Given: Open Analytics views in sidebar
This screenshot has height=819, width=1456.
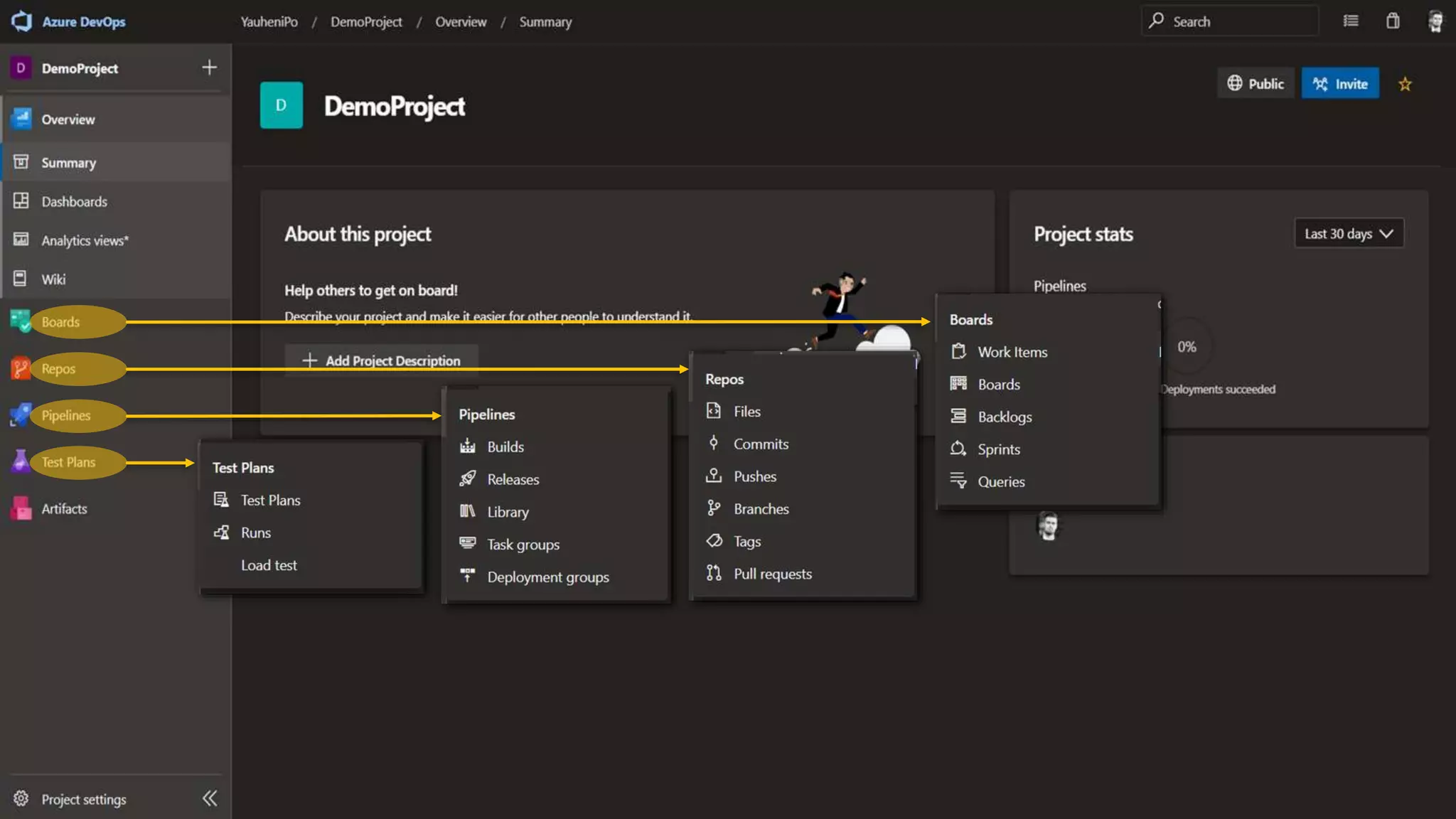Looking at the screenshot, I should point(85,240).
